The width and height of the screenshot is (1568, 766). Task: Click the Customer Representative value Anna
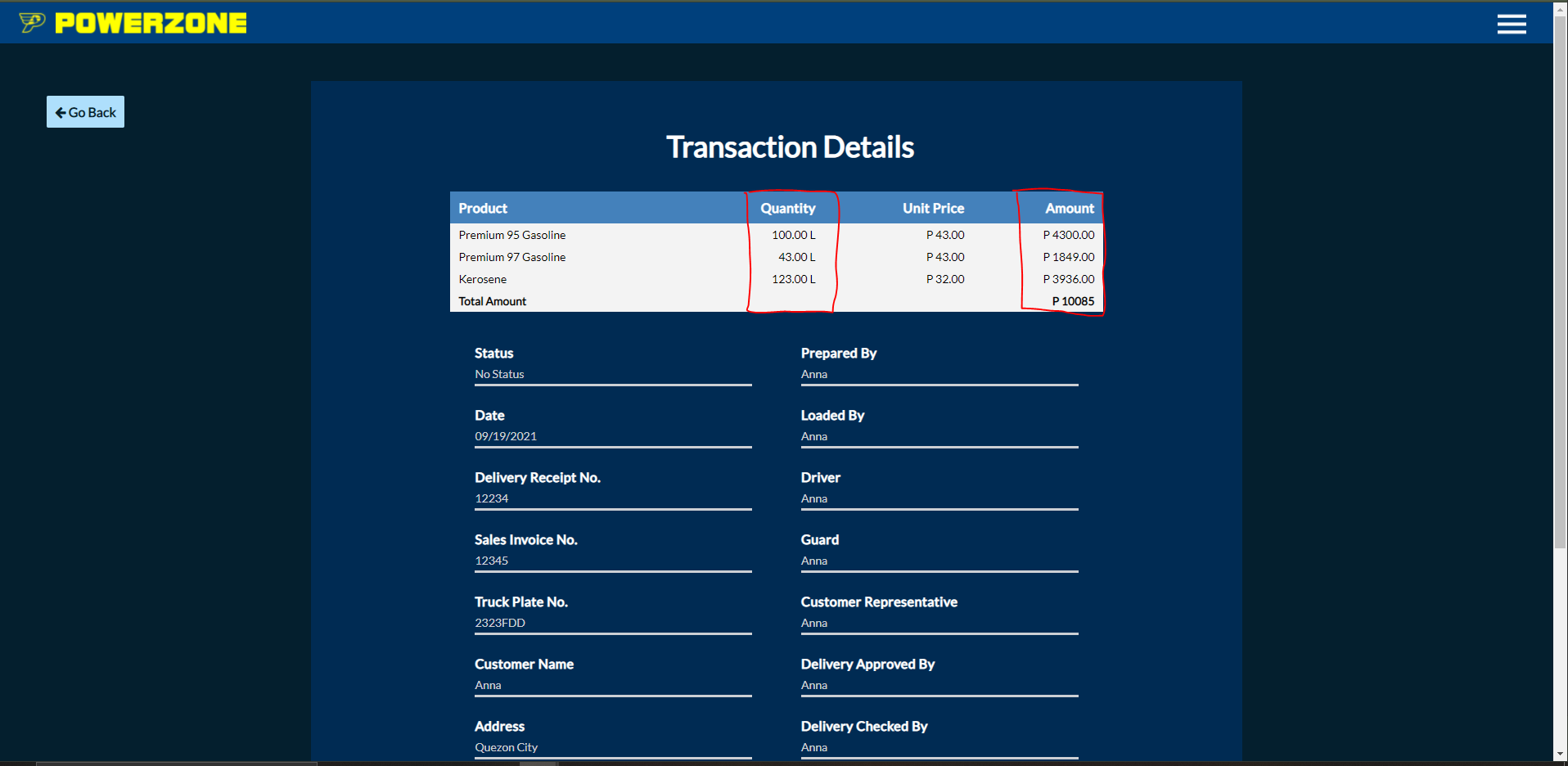[813, 623]
